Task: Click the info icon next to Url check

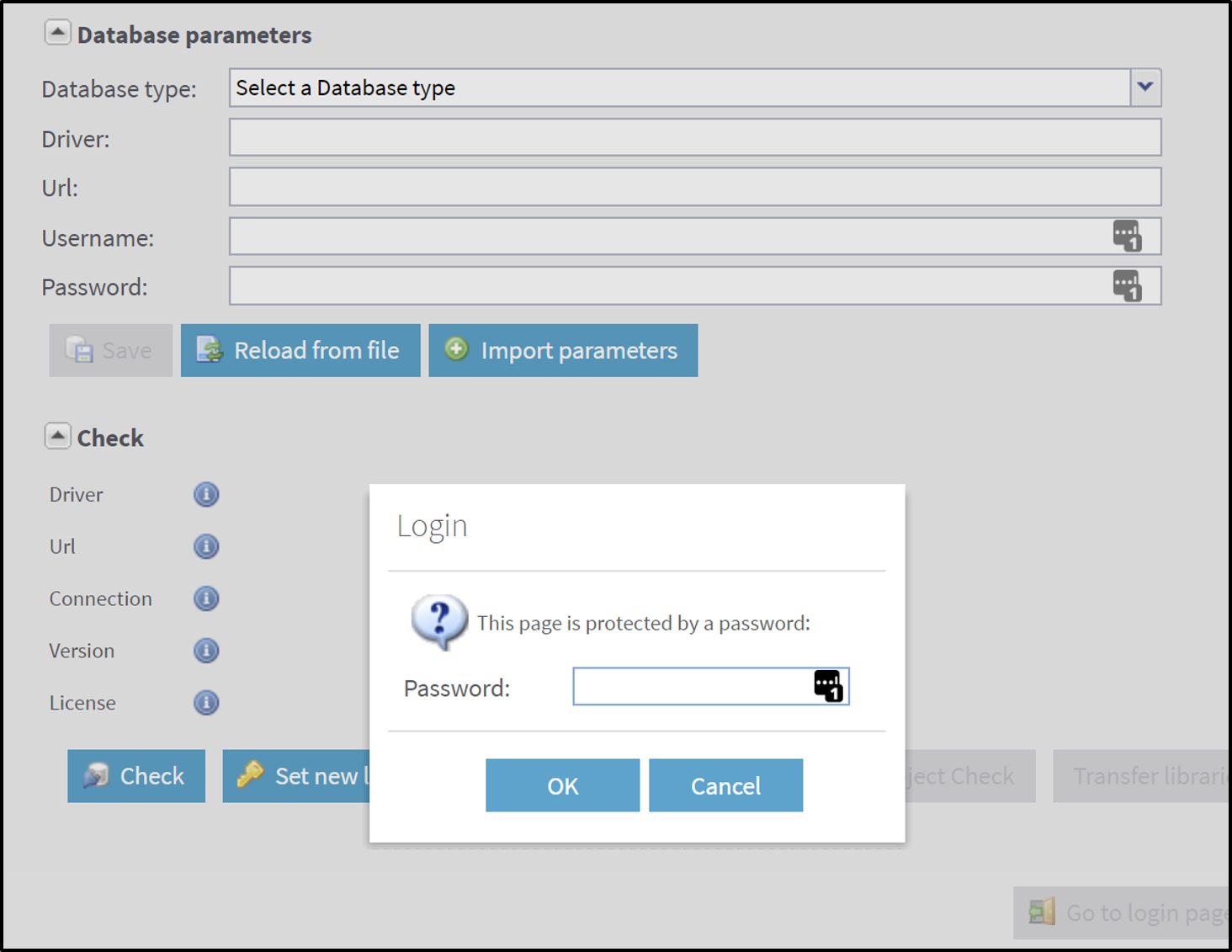Action: (x=206, y=546)
